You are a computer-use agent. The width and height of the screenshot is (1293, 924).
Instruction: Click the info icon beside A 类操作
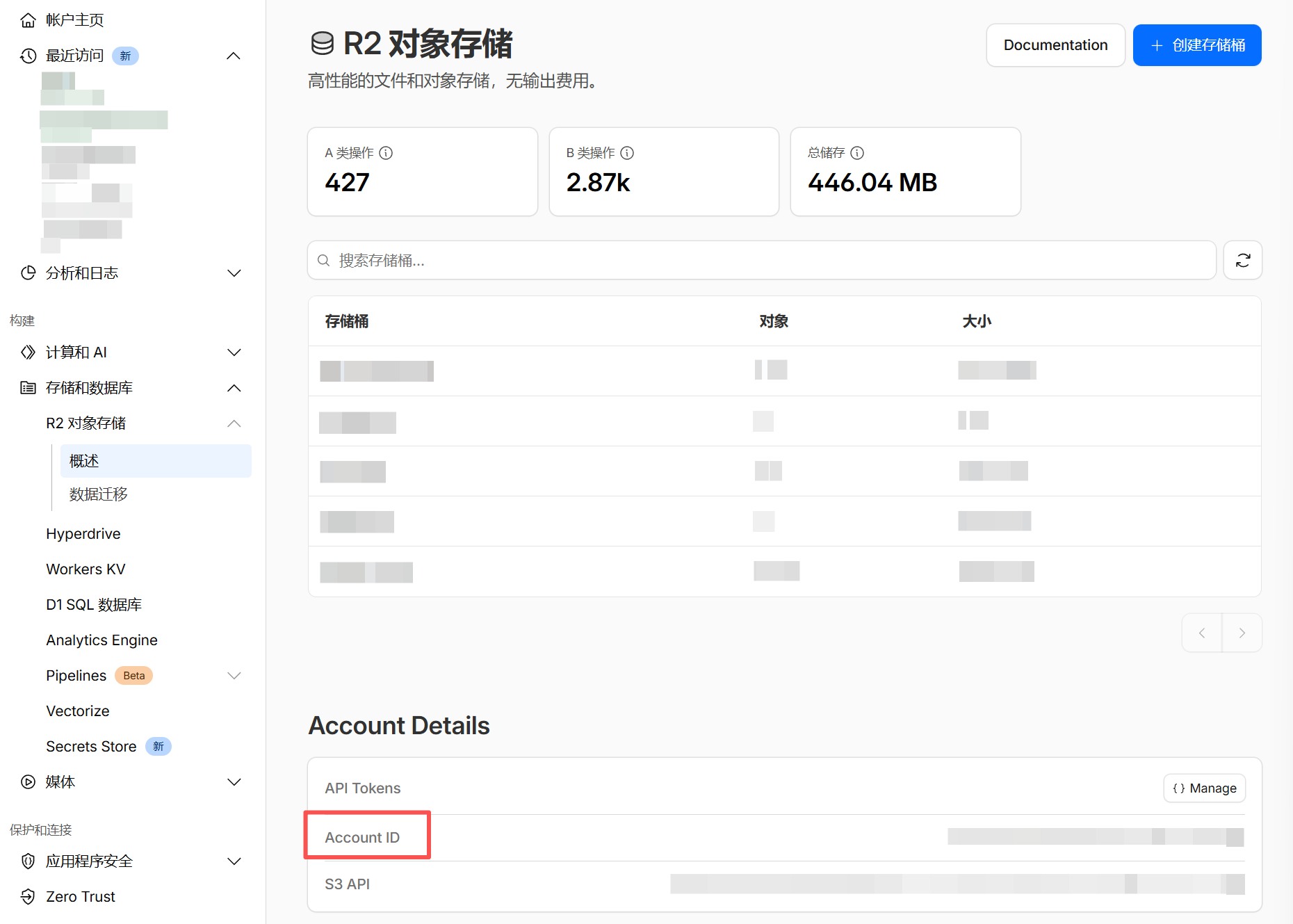click(386, 153)
